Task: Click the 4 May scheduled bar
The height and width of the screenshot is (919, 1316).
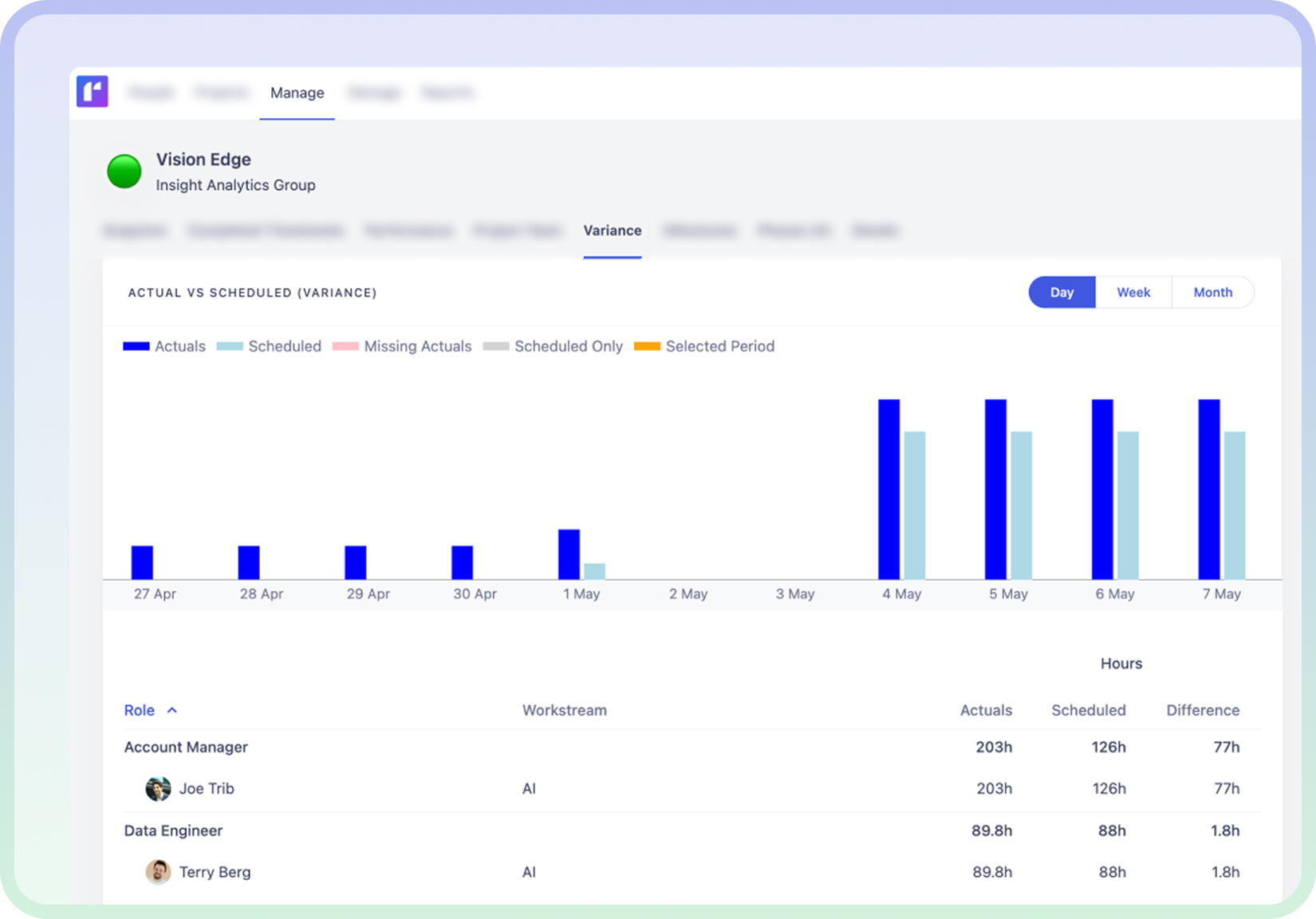Action: tap(915, 505)
